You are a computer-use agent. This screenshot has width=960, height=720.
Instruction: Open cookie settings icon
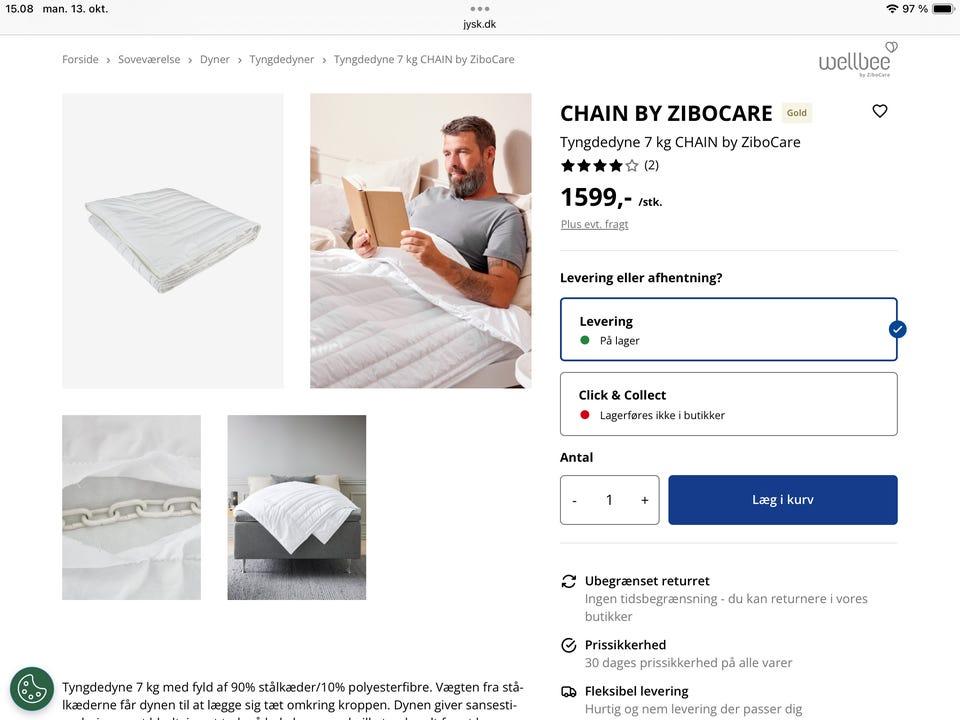click(32, 689)
